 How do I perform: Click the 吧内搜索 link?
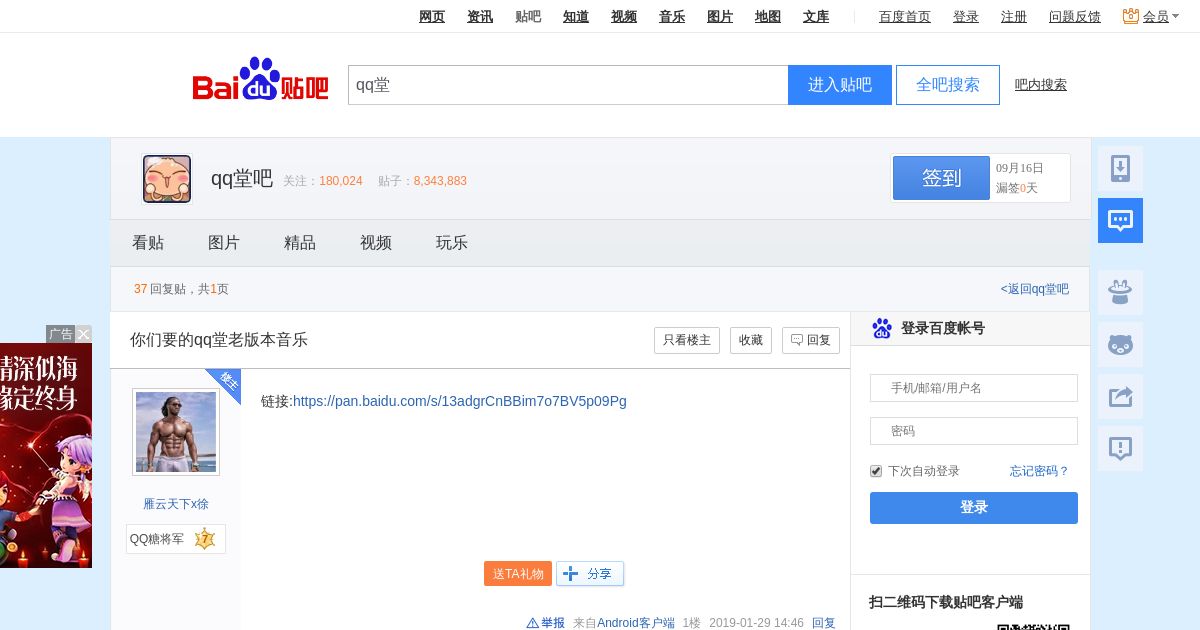click(x=1041, y=85)
